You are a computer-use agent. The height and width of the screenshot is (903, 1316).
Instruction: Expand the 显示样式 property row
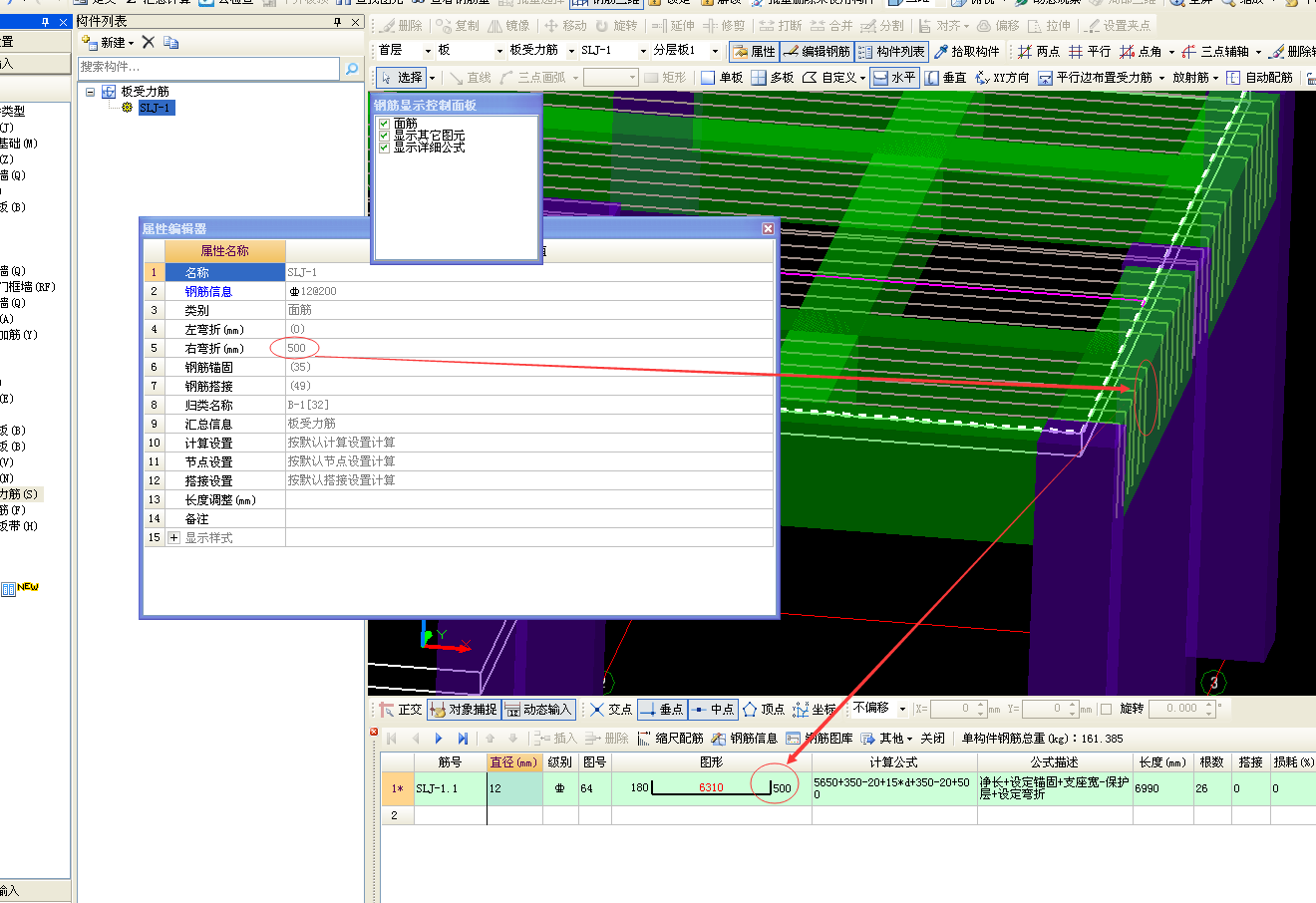(x=173, y=537)
